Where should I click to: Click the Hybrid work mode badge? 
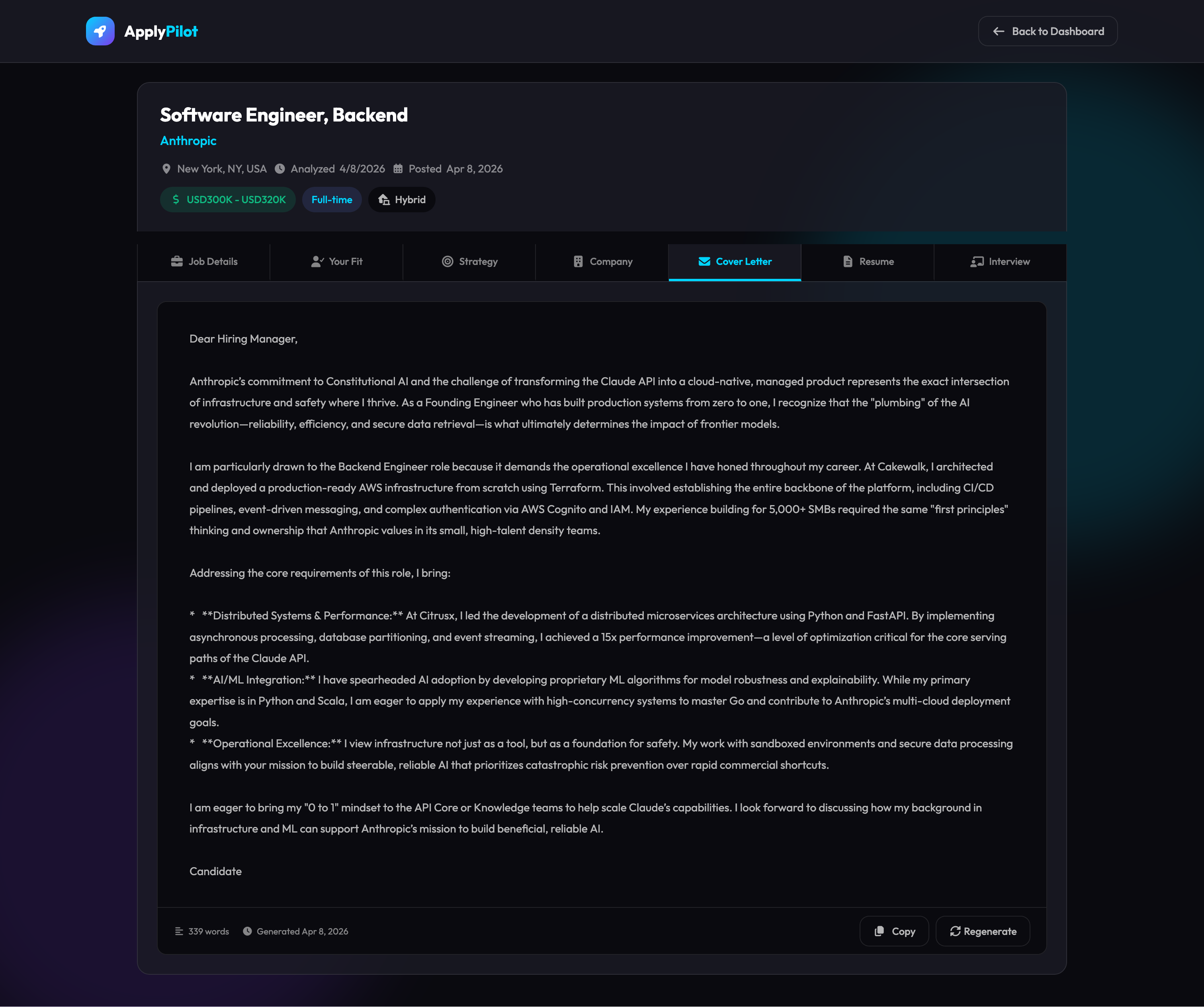[x=402, y=200]
